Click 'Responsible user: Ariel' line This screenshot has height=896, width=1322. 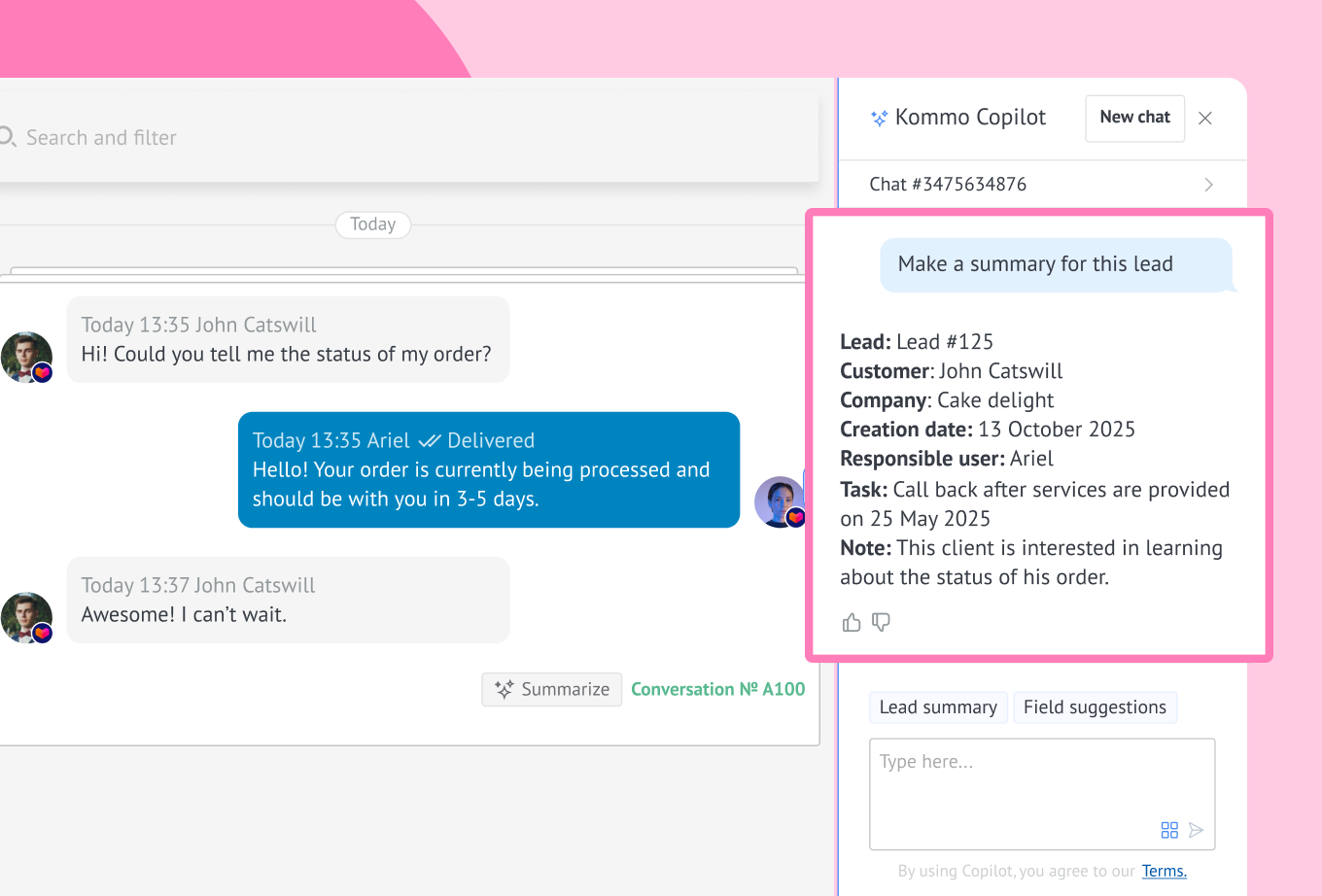click(947, 459)
